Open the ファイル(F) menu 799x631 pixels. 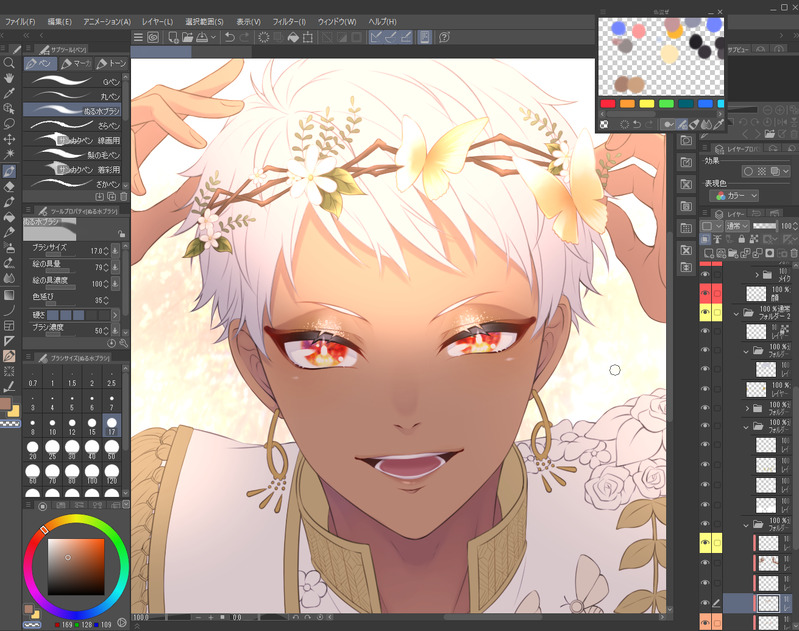tap(20, 22)
